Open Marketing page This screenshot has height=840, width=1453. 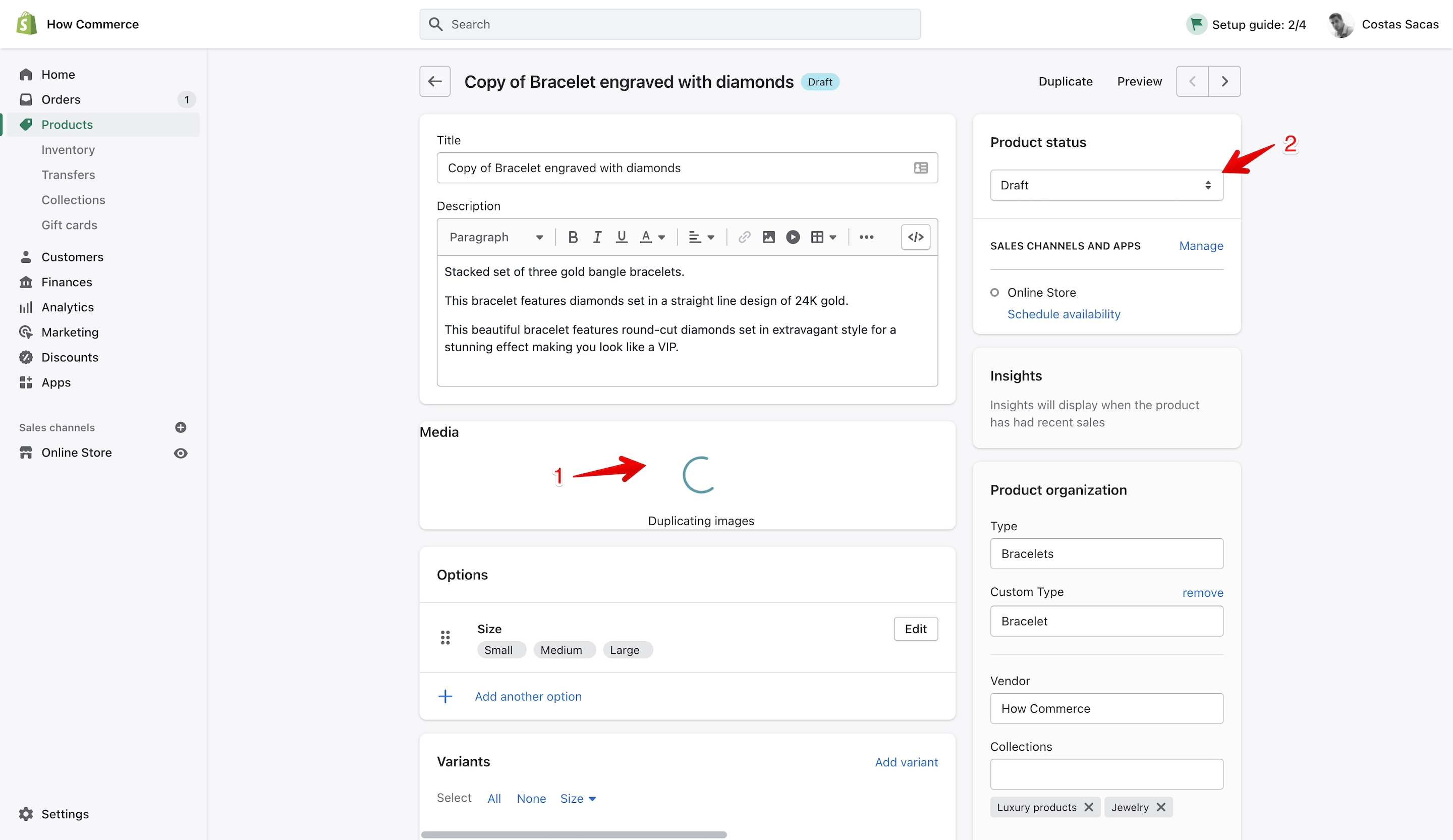pyautogui.click(x=70, y=331)
